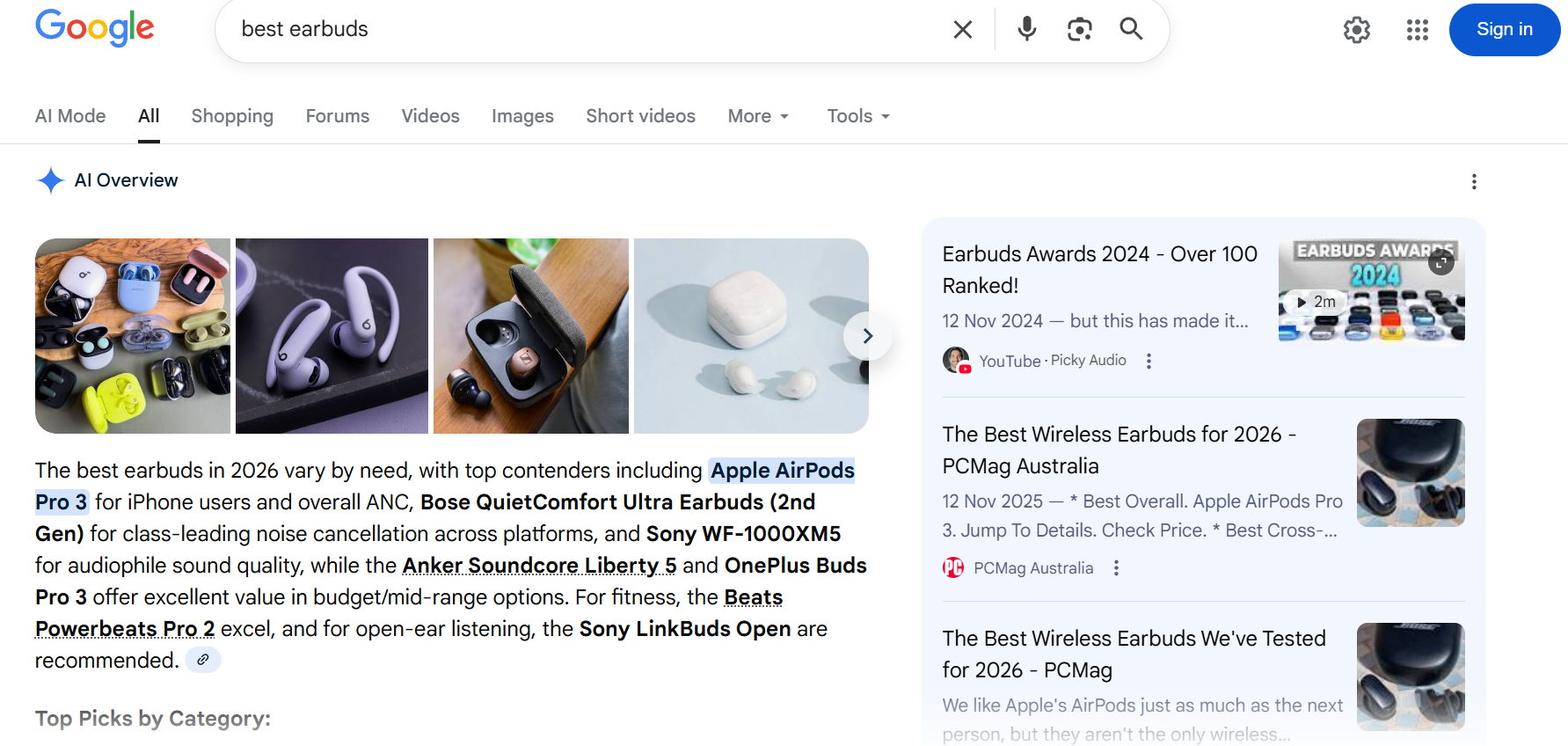Screen dimensions: 1568x746
Task: Click the Sign in button
Action: click(1505, 30)
